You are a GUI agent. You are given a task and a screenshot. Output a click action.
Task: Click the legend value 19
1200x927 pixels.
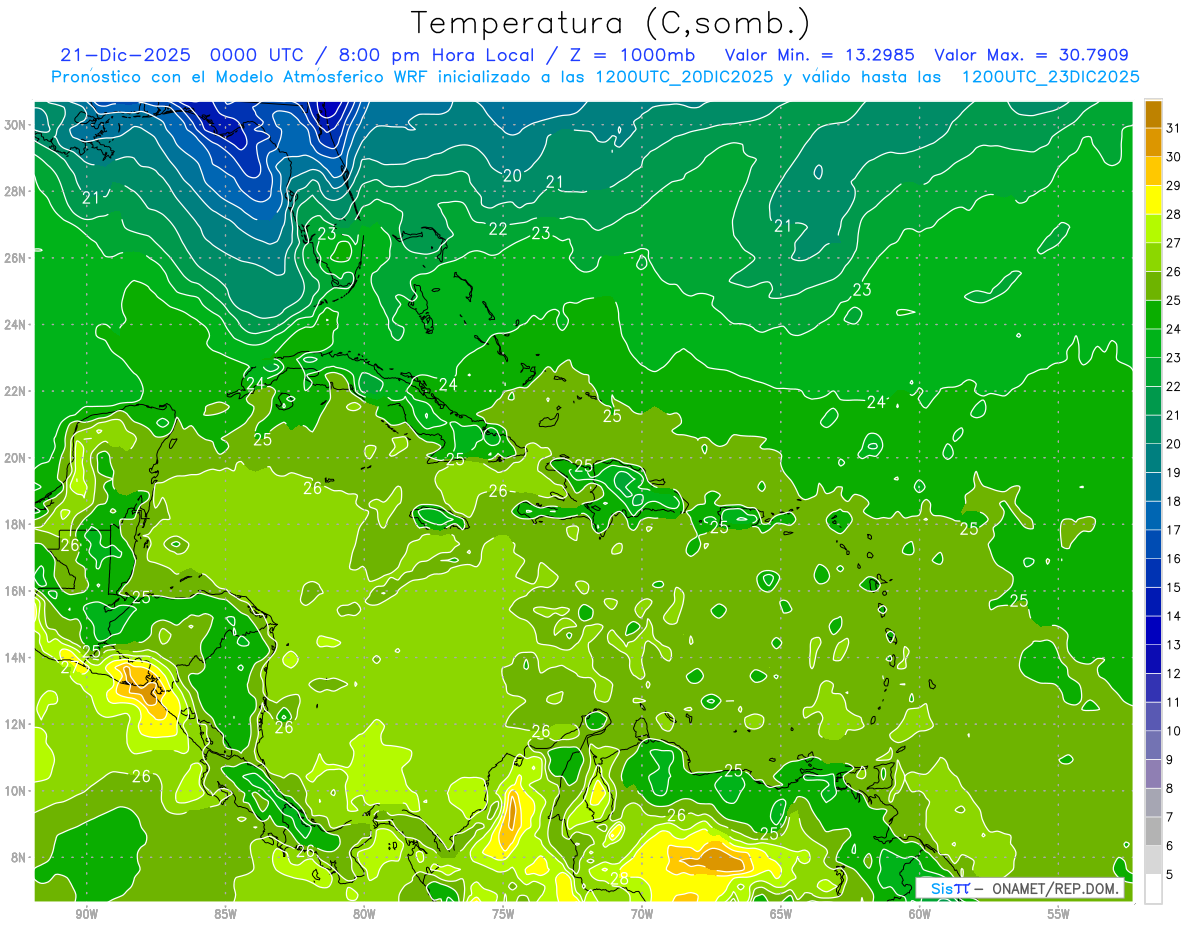coord(1174,472)
